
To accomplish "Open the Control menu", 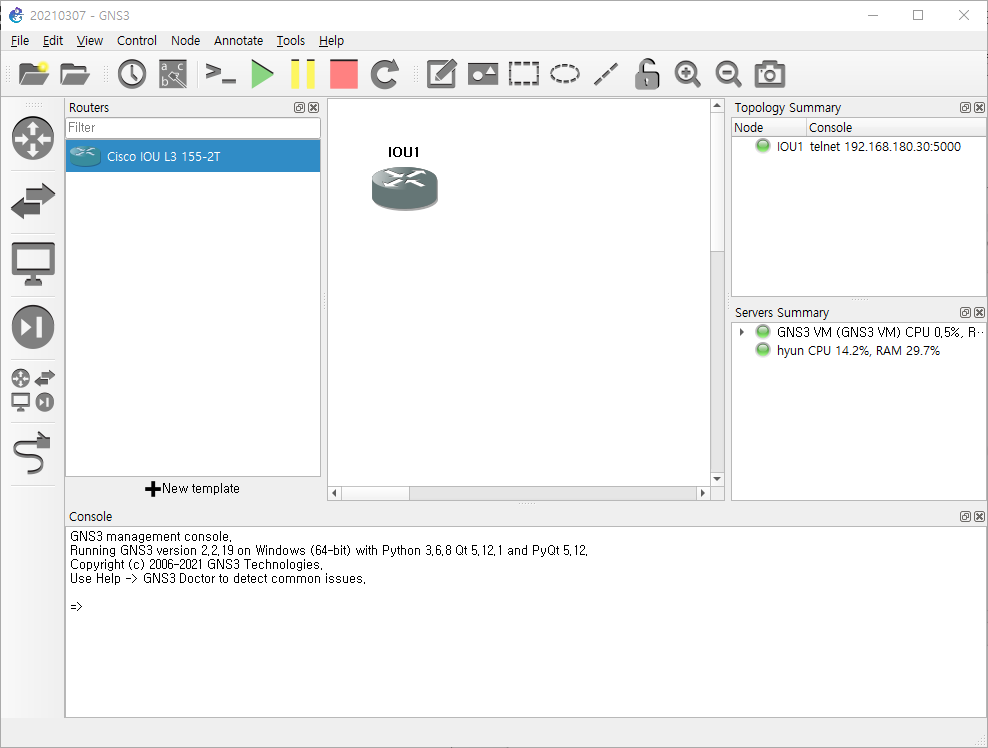I will (x=137, y=40).
